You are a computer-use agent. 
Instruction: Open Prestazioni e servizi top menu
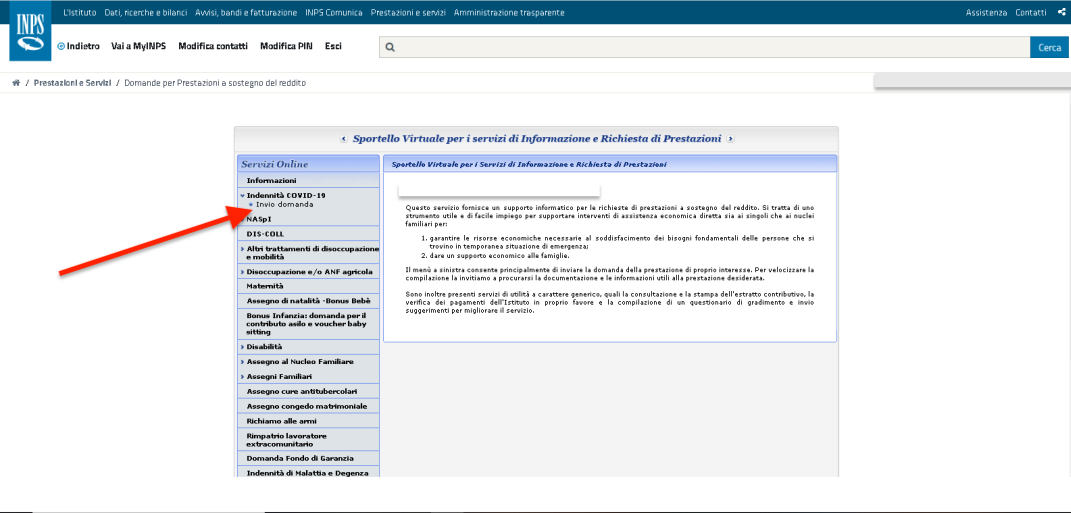[408, 12]
